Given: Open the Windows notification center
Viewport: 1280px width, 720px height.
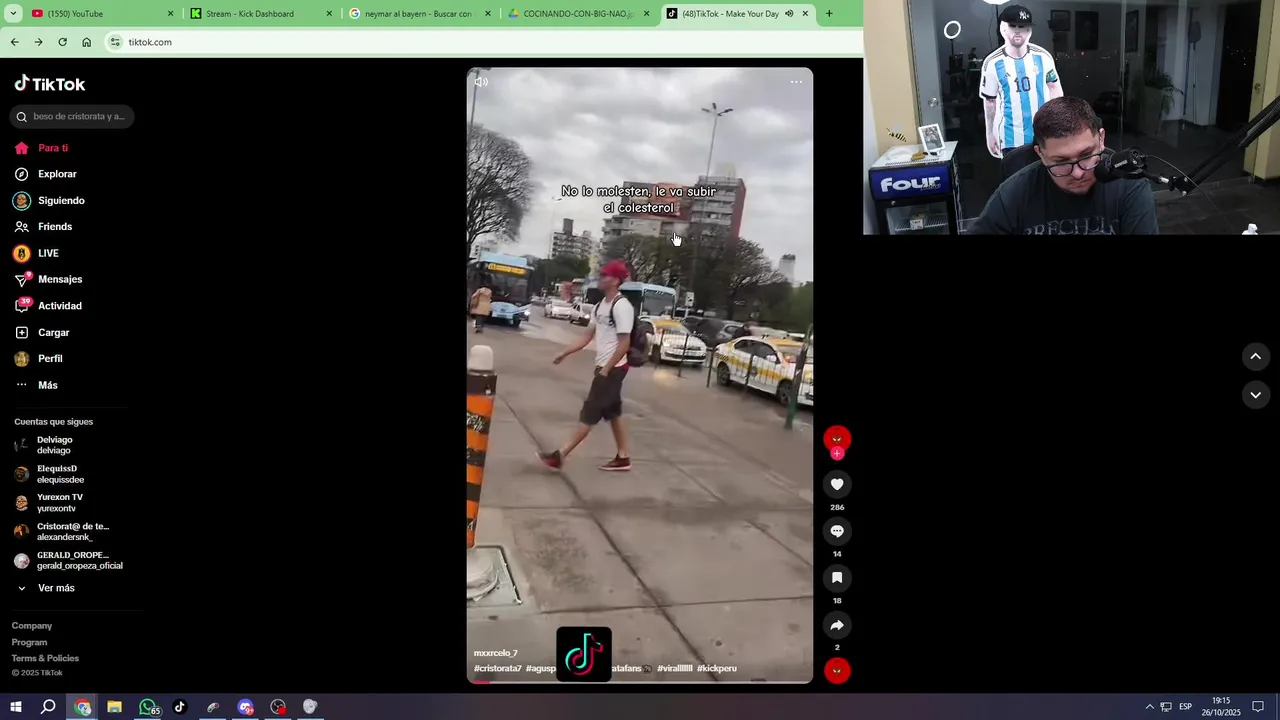Looking at the screenshot, I should coord(1258,707).
